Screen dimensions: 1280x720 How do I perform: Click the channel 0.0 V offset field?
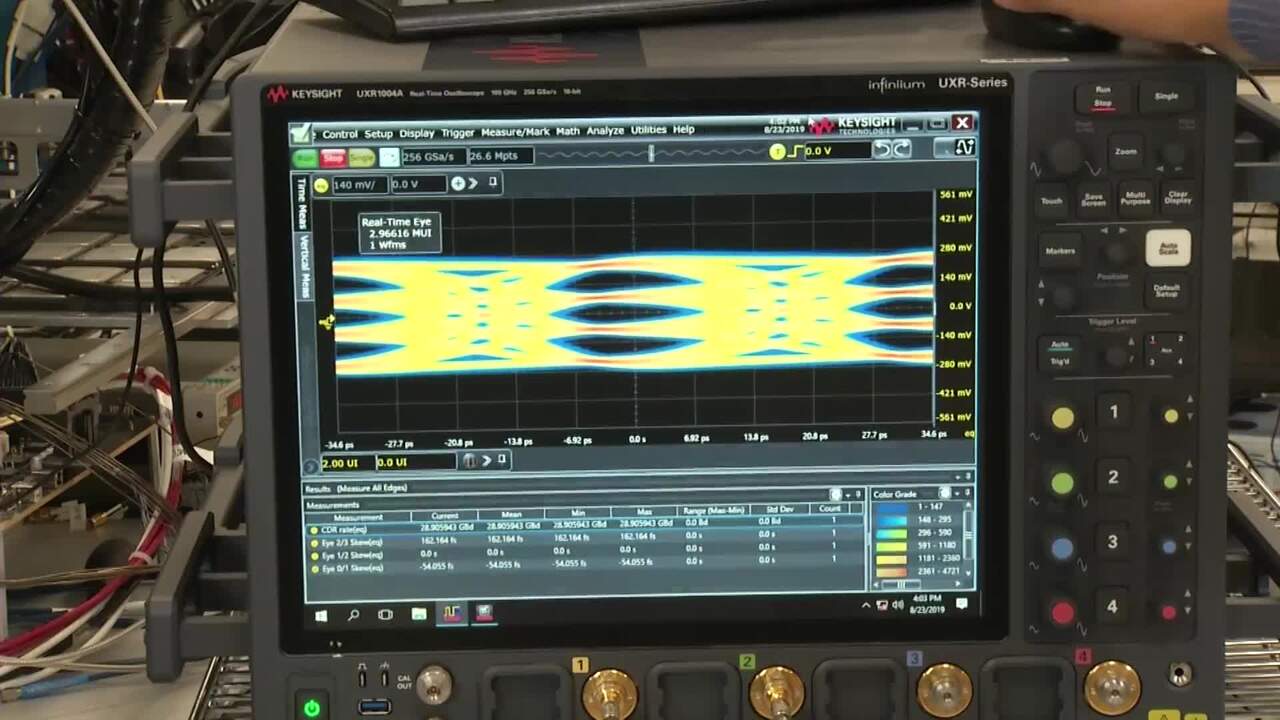pos(418,184)
